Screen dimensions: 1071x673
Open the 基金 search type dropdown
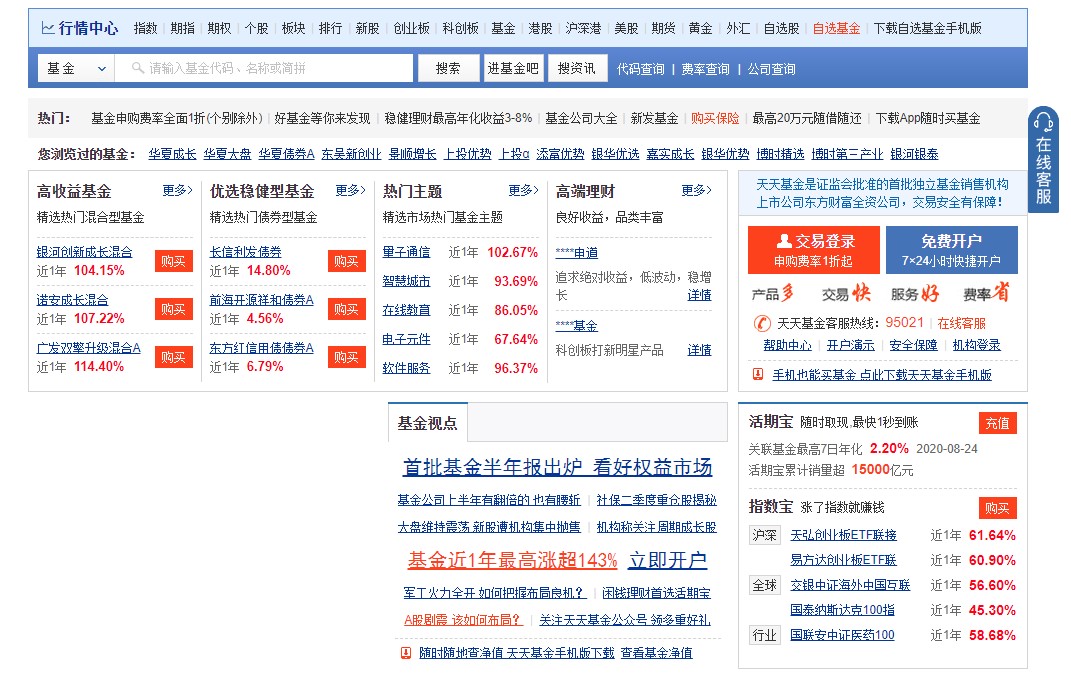[x=73, y=68]
